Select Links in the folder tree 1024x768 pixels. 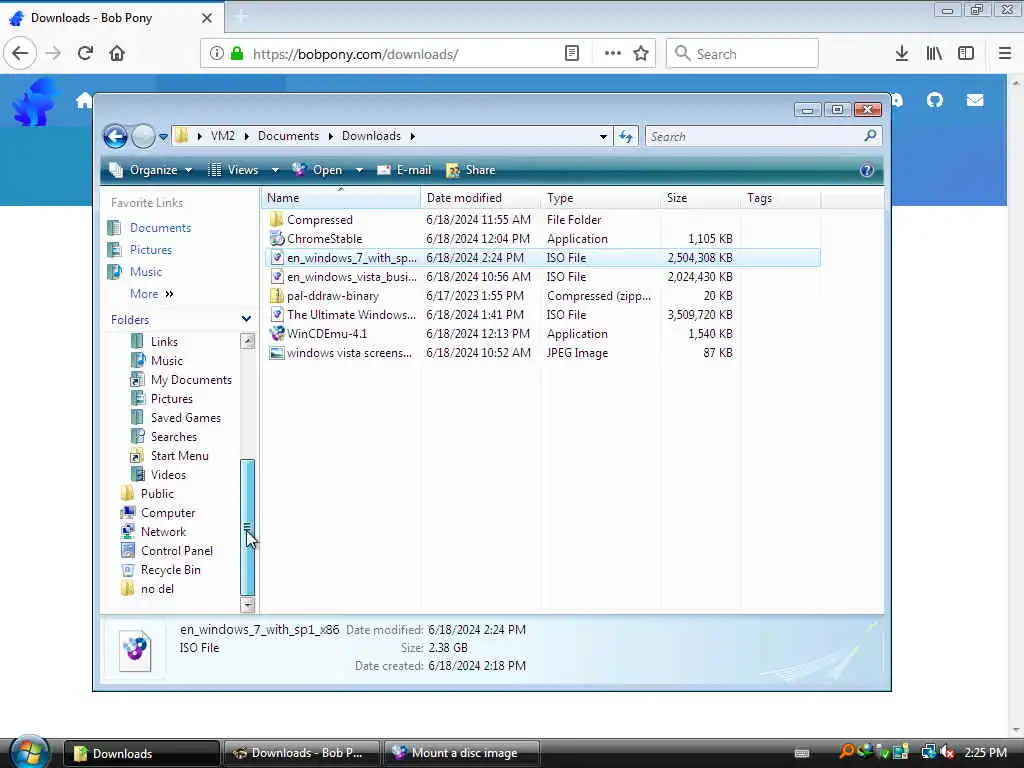[x=164, y=342]
